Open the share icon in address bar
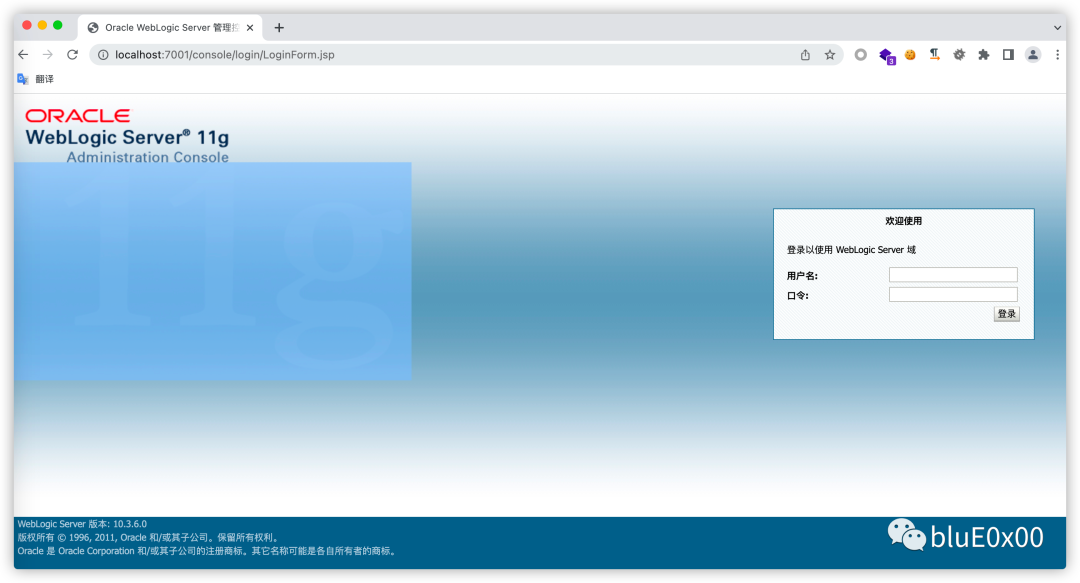1080x583 pixels. click(x=805, y=54)
